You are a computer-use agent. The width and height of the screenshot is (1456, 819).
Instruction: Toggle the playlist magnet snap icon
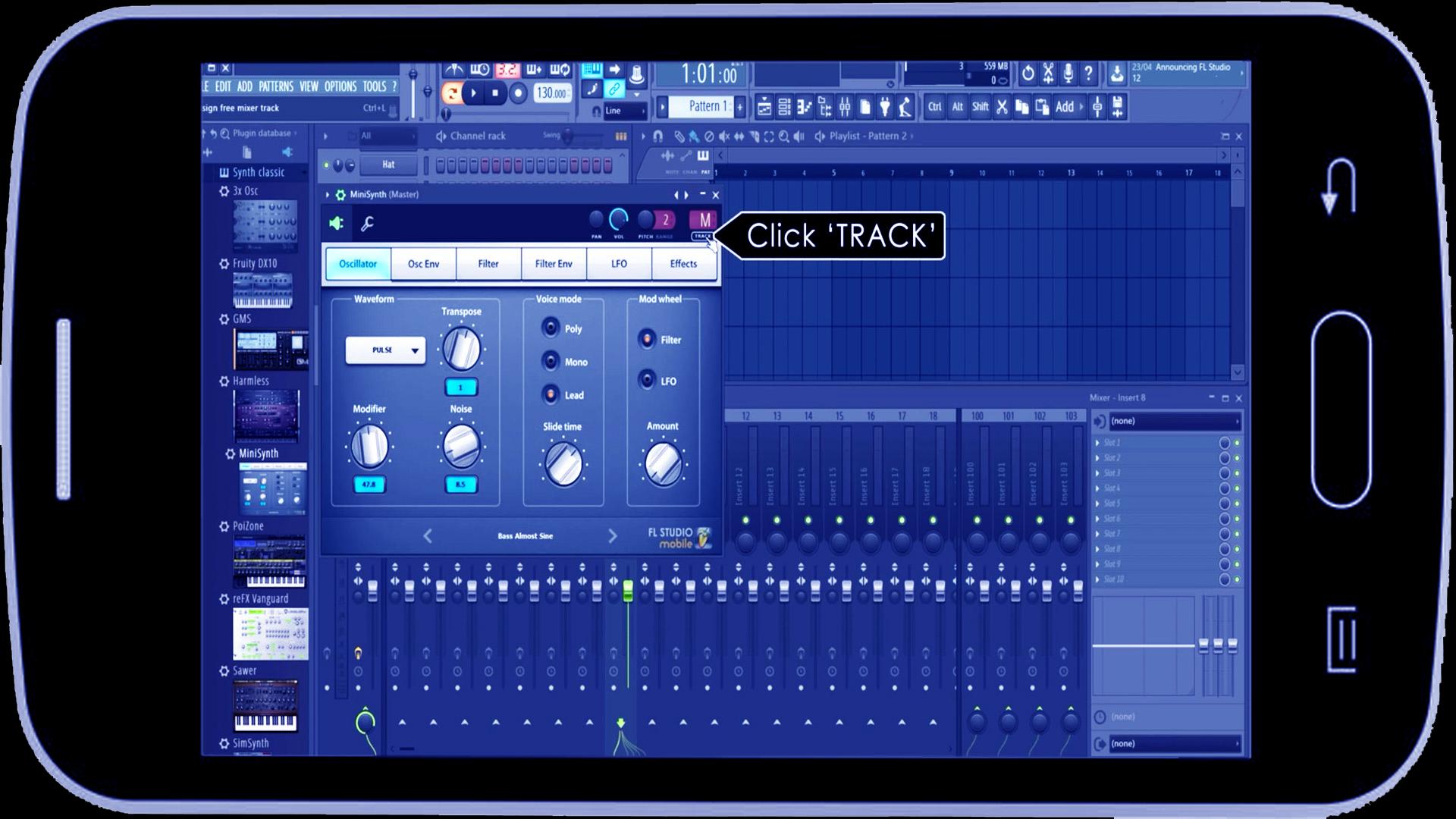pos(657,136)
